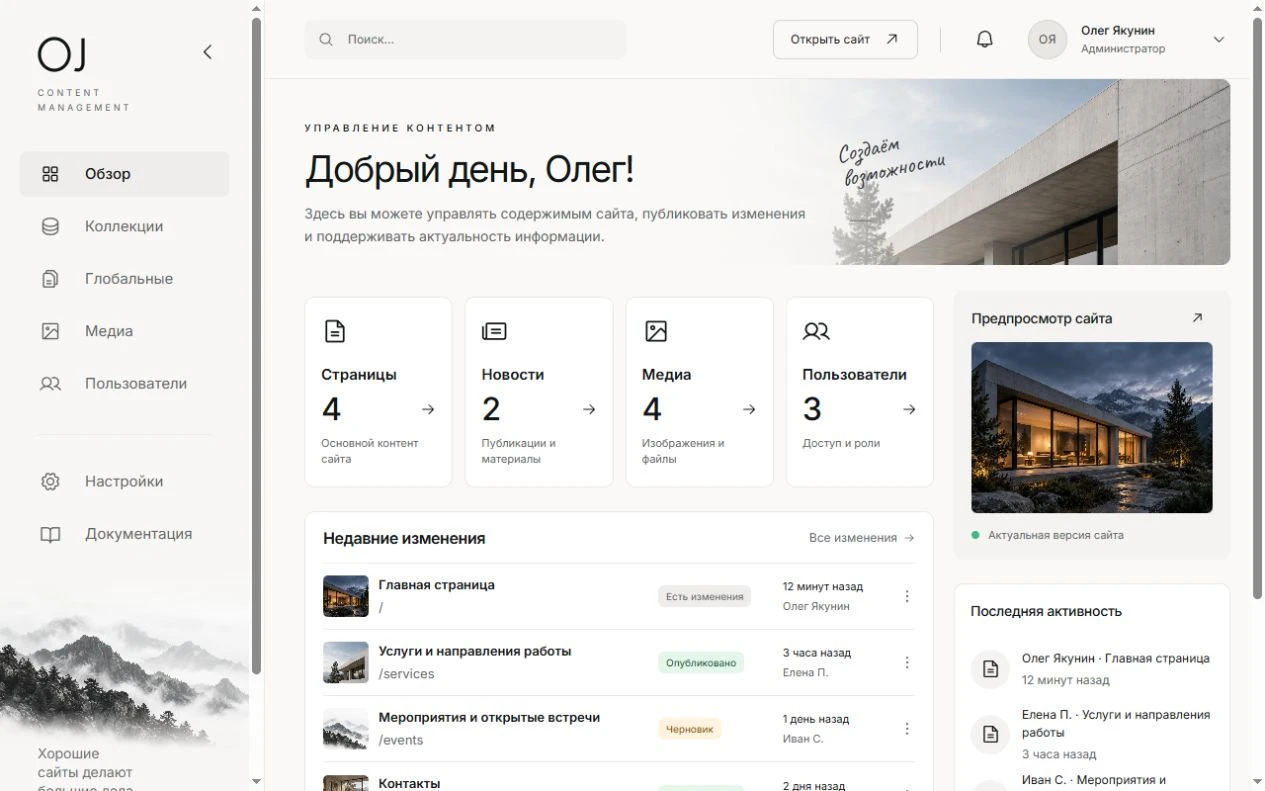This screenshot has height=791, width=1265.
Task: Click the arrow on the Новости card
Action: click(x=589, y=409)
